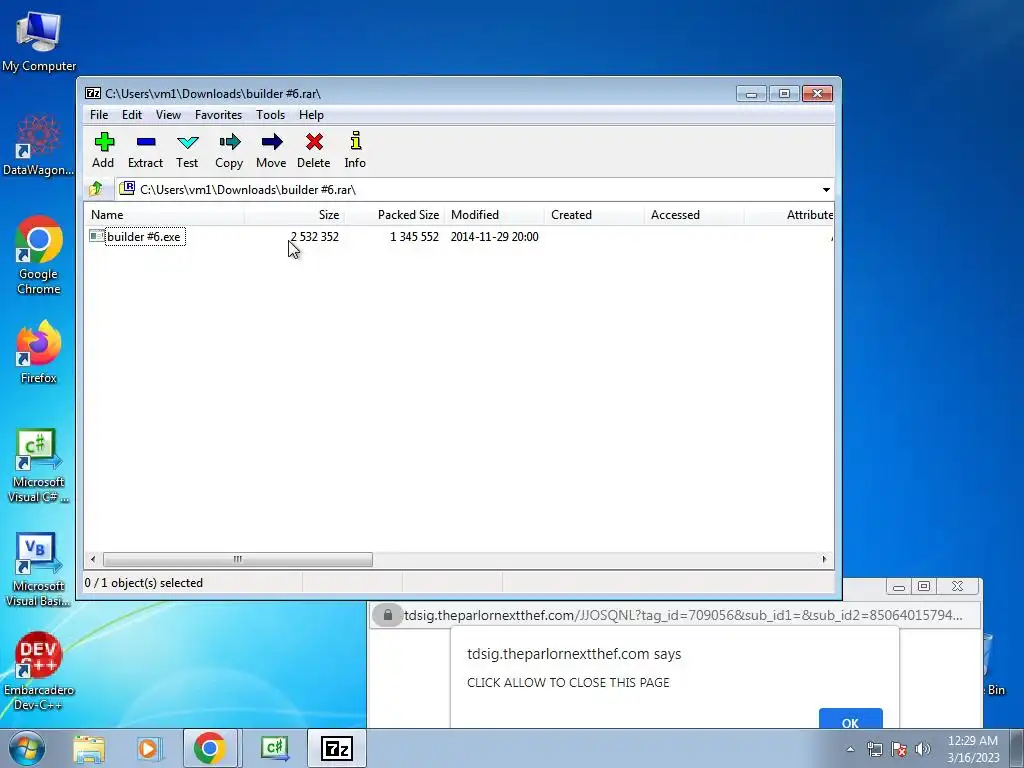The height and width of the screenshot is (768, 1024).
Task: Click the volume speaker tray icon
Action: [x=923, y=749]
